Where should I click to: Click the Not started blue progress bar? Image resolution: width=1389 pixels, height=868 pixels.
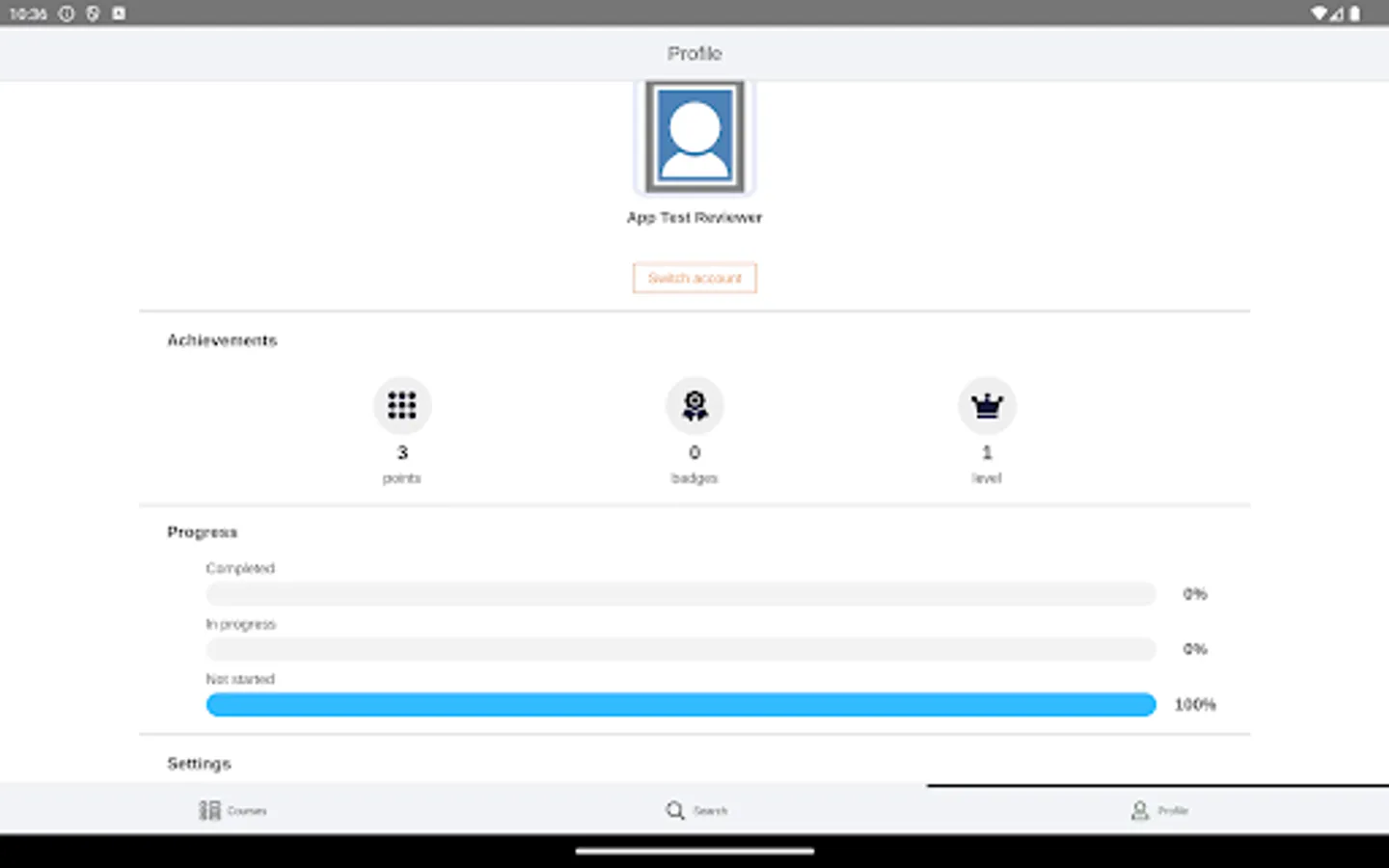(x=681, y=704)
